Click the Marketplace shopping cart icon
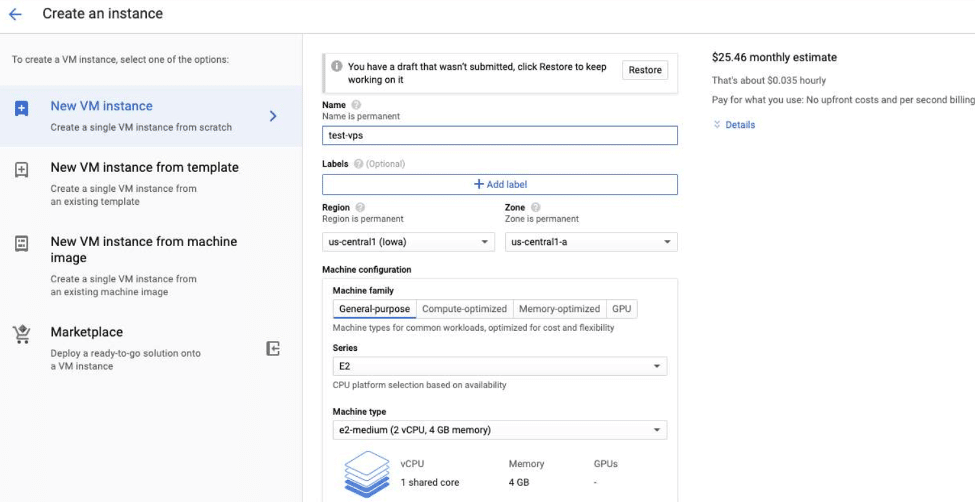The width and height of the screenshot is (977, 502). 22,334
